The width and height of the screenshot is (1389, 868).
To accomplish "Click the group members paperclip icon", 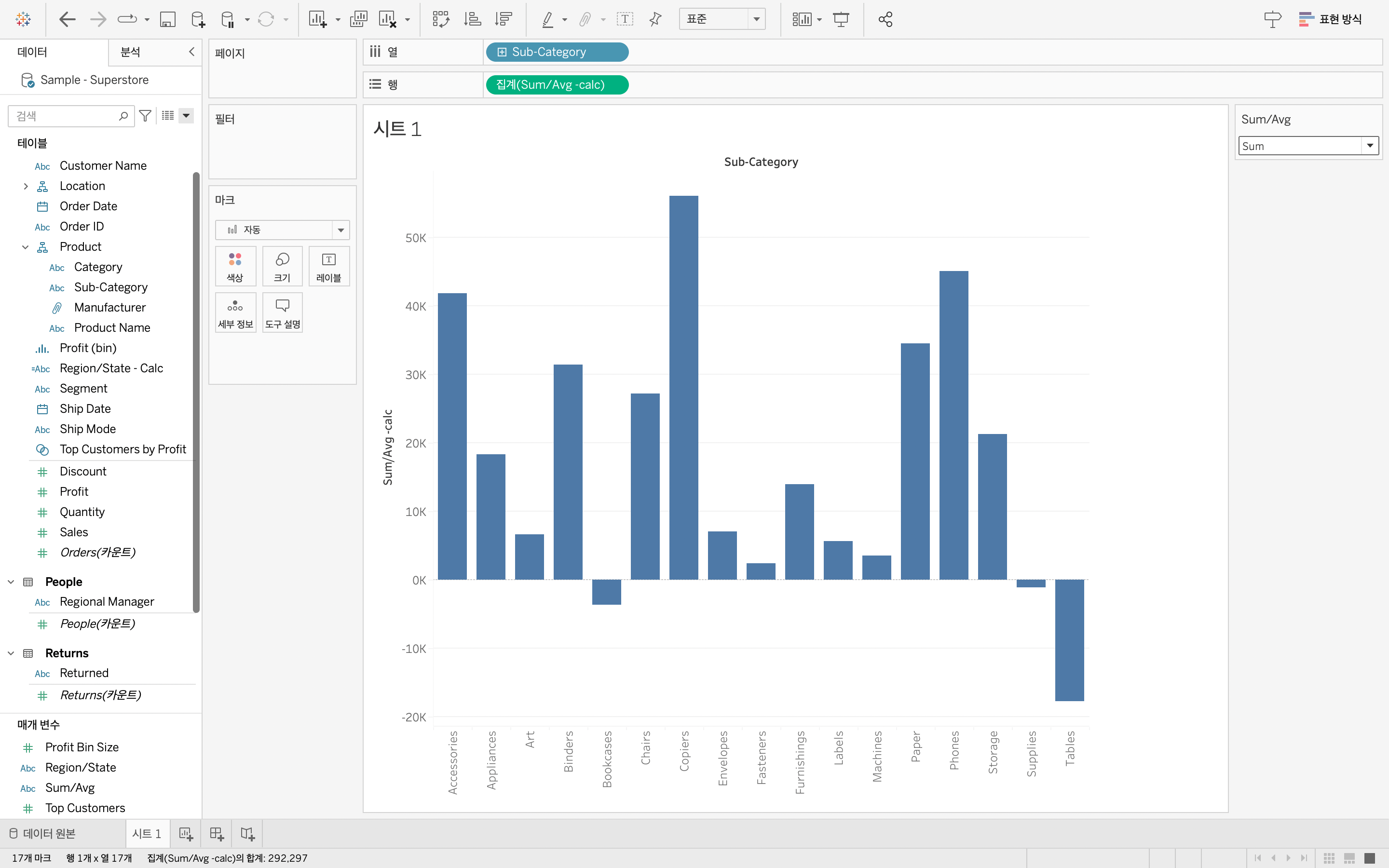I will [x=585, y=19].
